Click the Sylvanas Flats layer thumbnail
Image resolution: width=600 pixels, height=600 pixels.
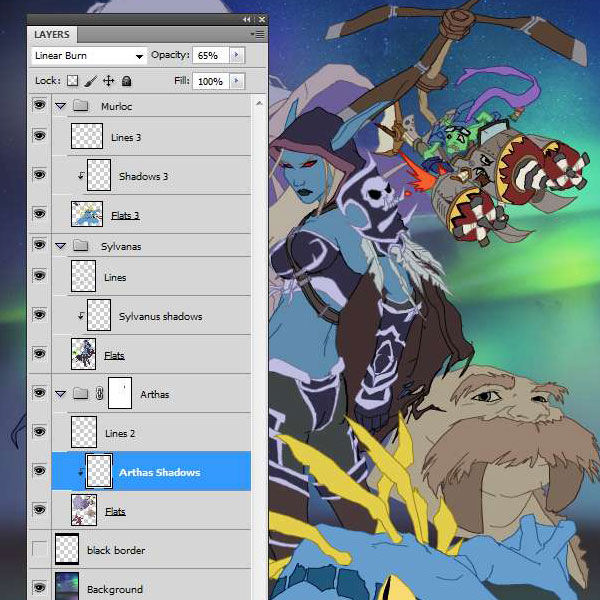(83, 354)
